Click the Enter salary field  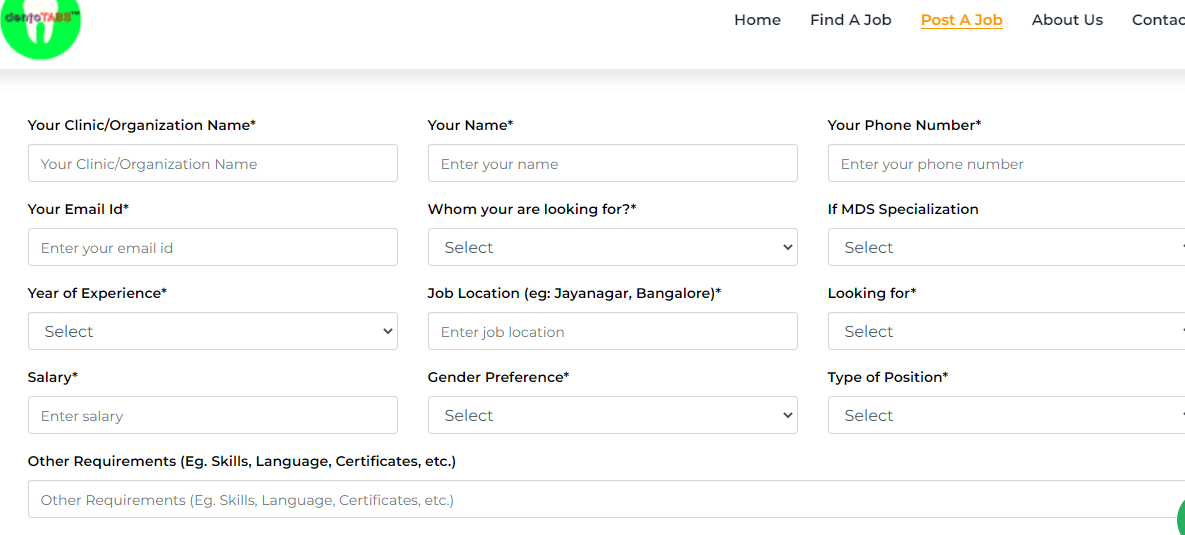[x=212, y=415]
